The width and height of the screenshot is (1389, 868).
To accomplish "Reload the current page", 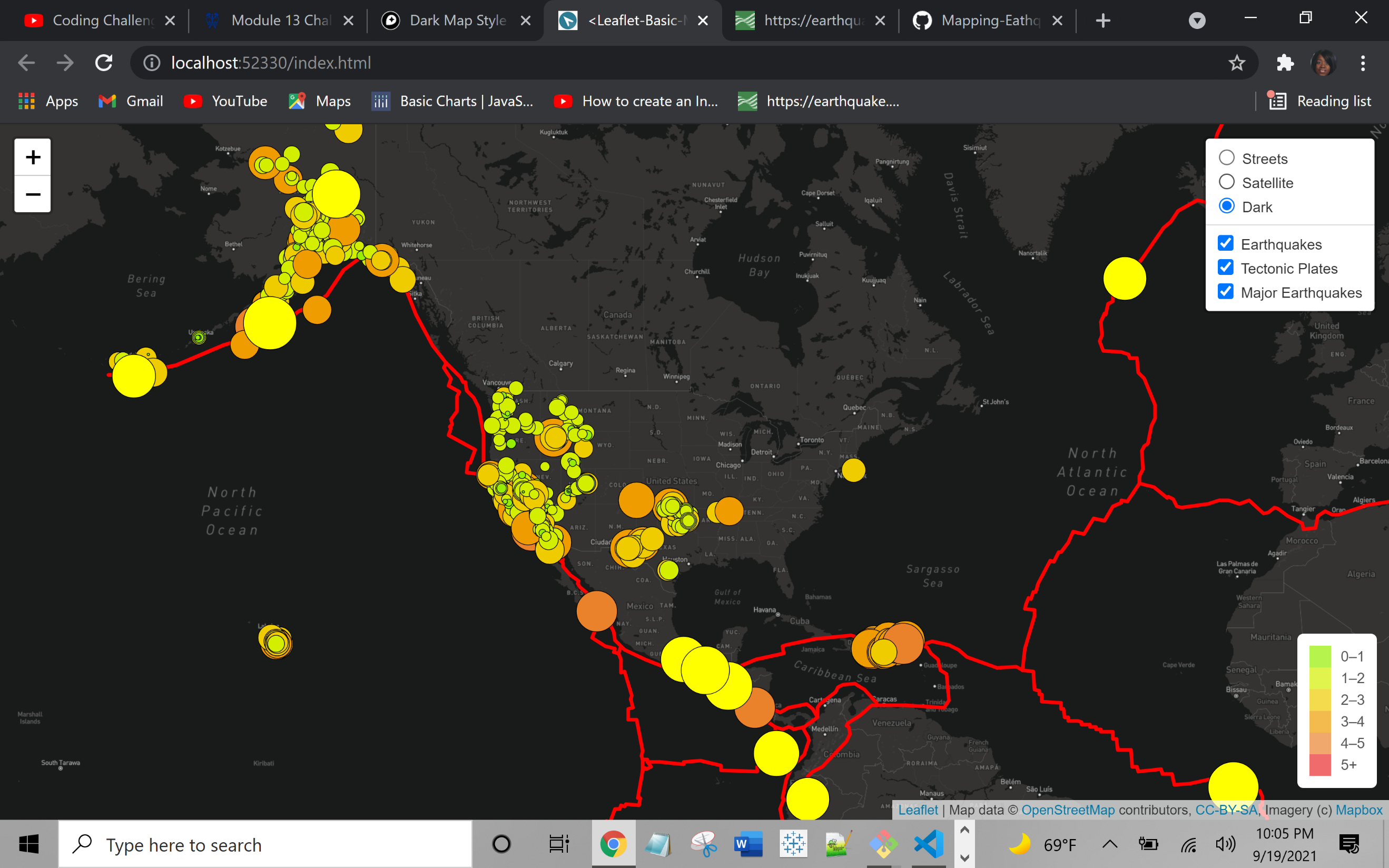I will 104,63.
